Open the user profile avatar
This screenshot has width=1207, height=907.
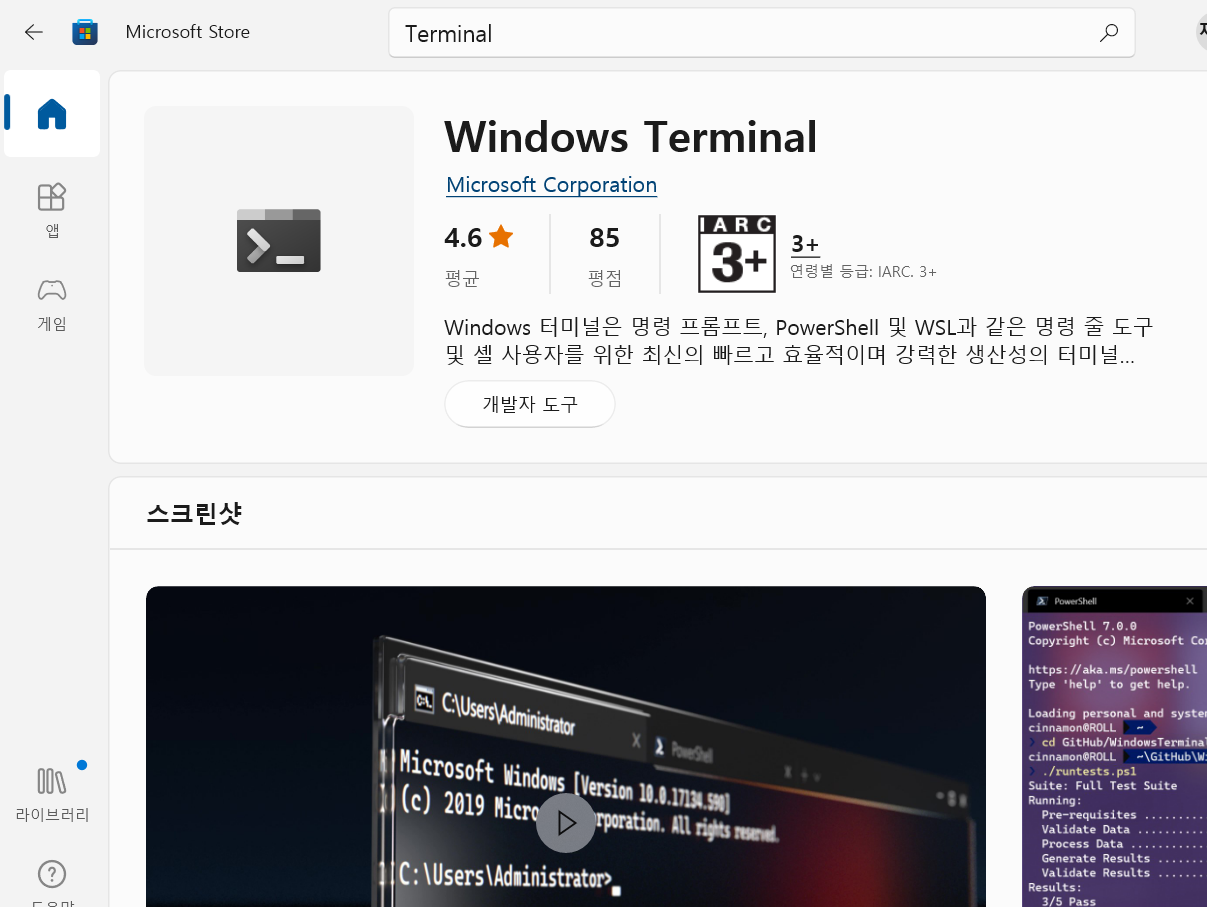click(1201, 32)
